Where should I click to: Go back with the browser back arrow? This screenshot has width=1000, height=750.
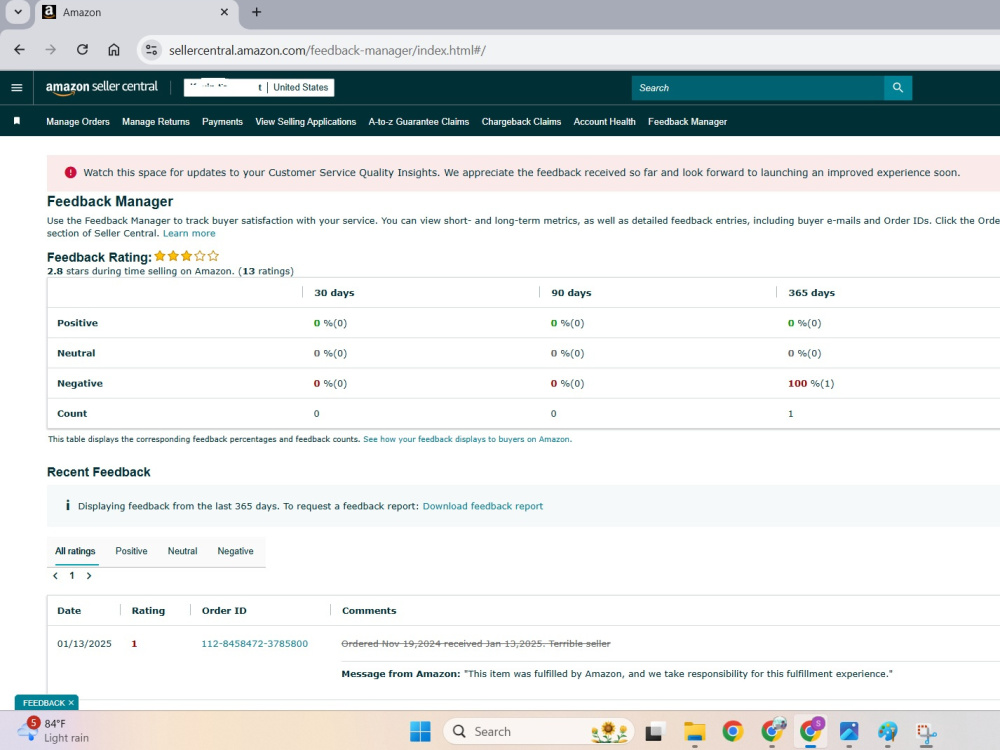(x=20, y=50)
